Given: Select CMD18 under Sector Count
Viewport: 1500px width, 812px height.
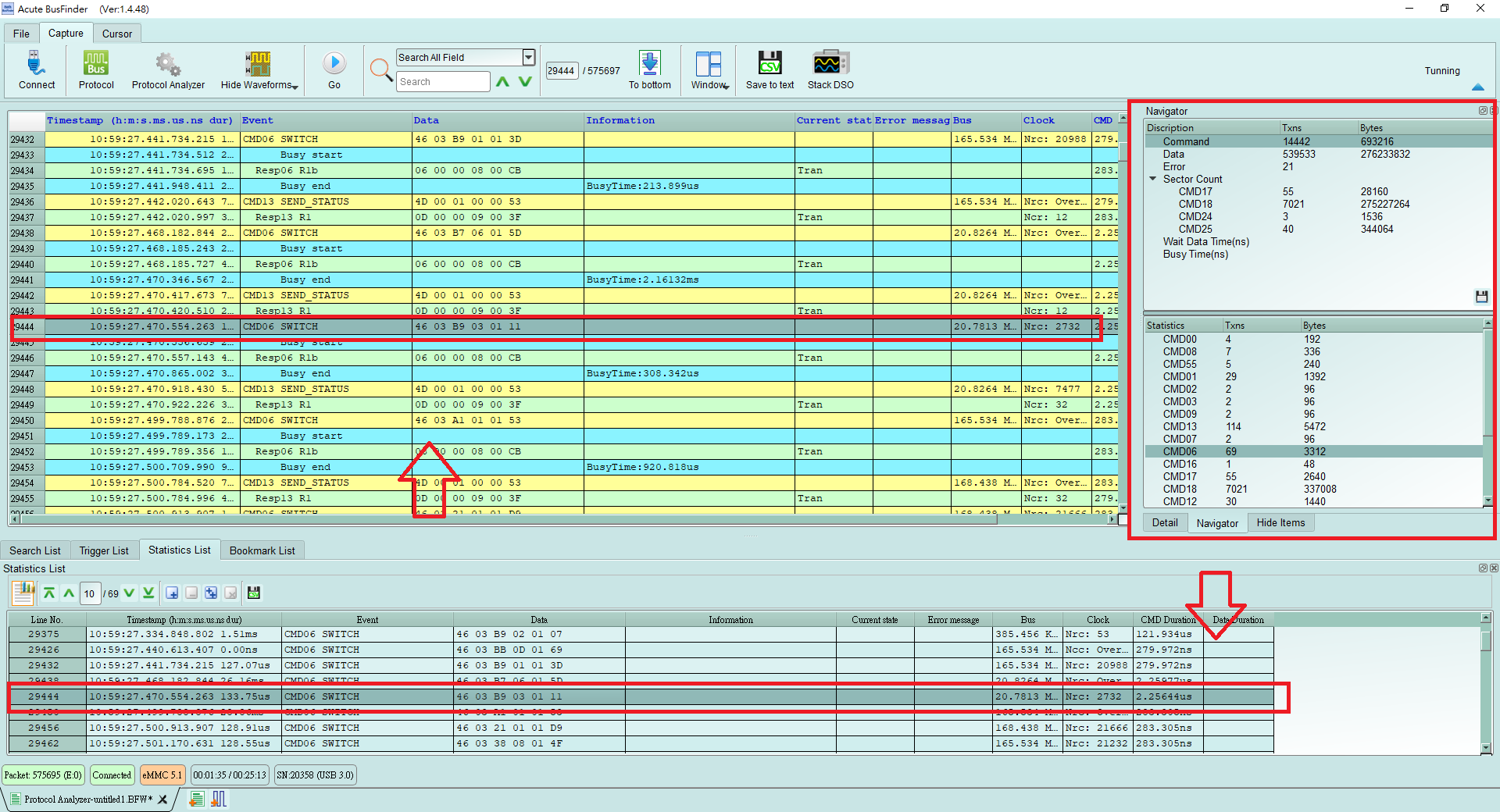Looking at the screenshot, I should coord(1318,204).
